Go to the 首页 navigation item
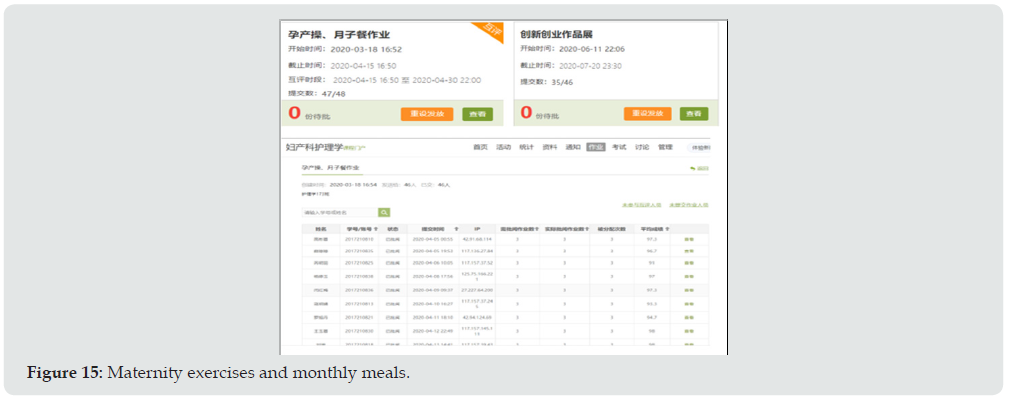 tap(480, 147)
